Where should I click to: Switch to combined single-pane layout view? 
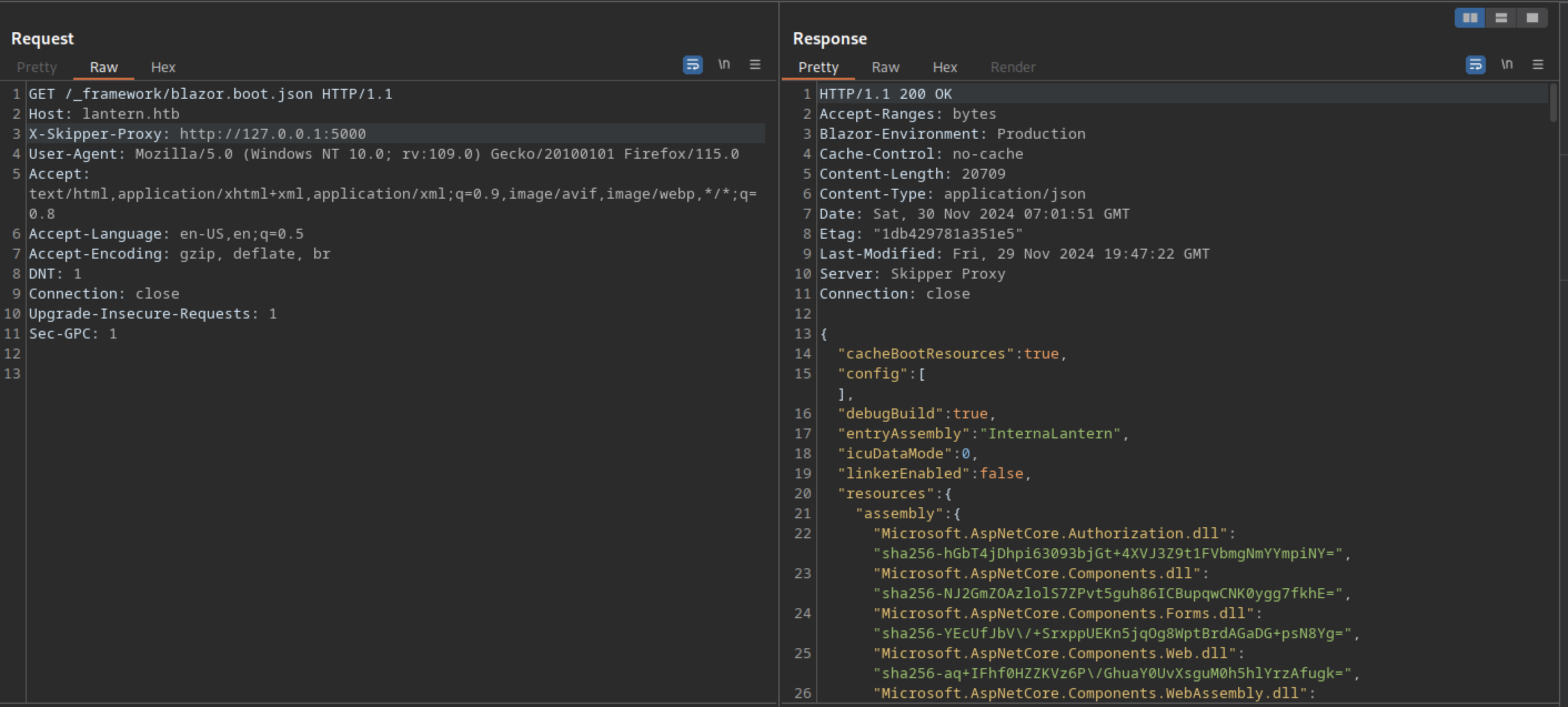[x=1532, y=18]
